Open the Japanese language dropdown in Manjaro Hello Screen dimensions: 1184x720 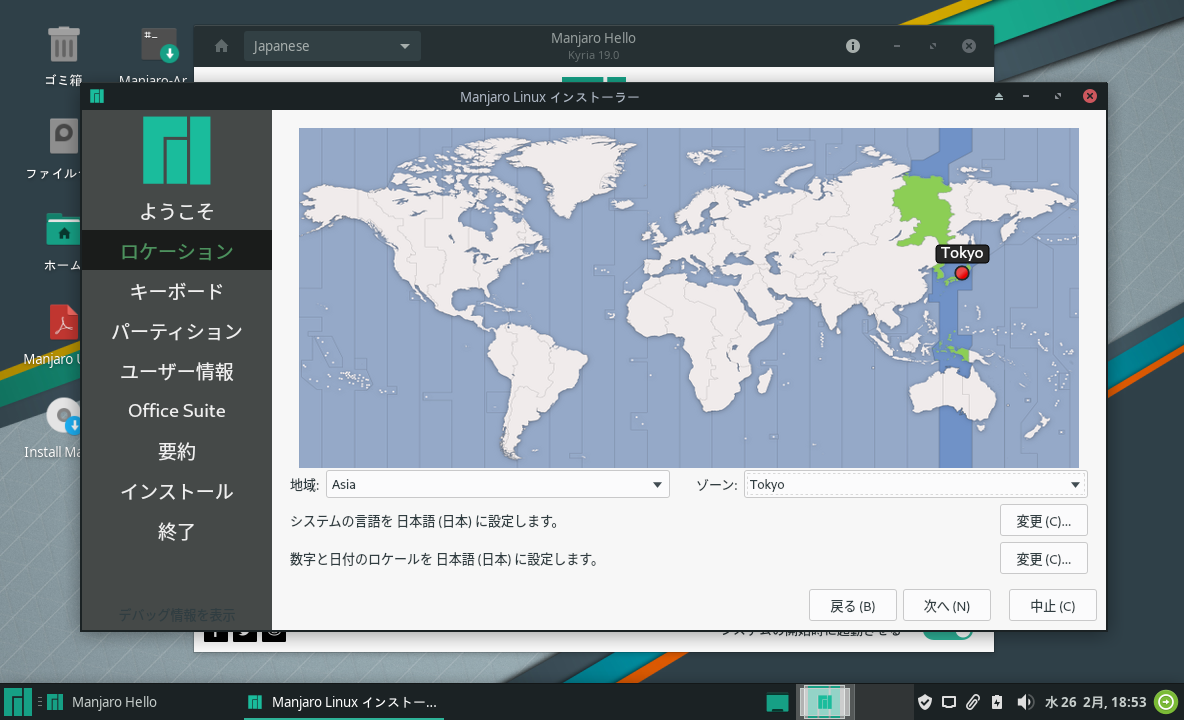(332, 46)
